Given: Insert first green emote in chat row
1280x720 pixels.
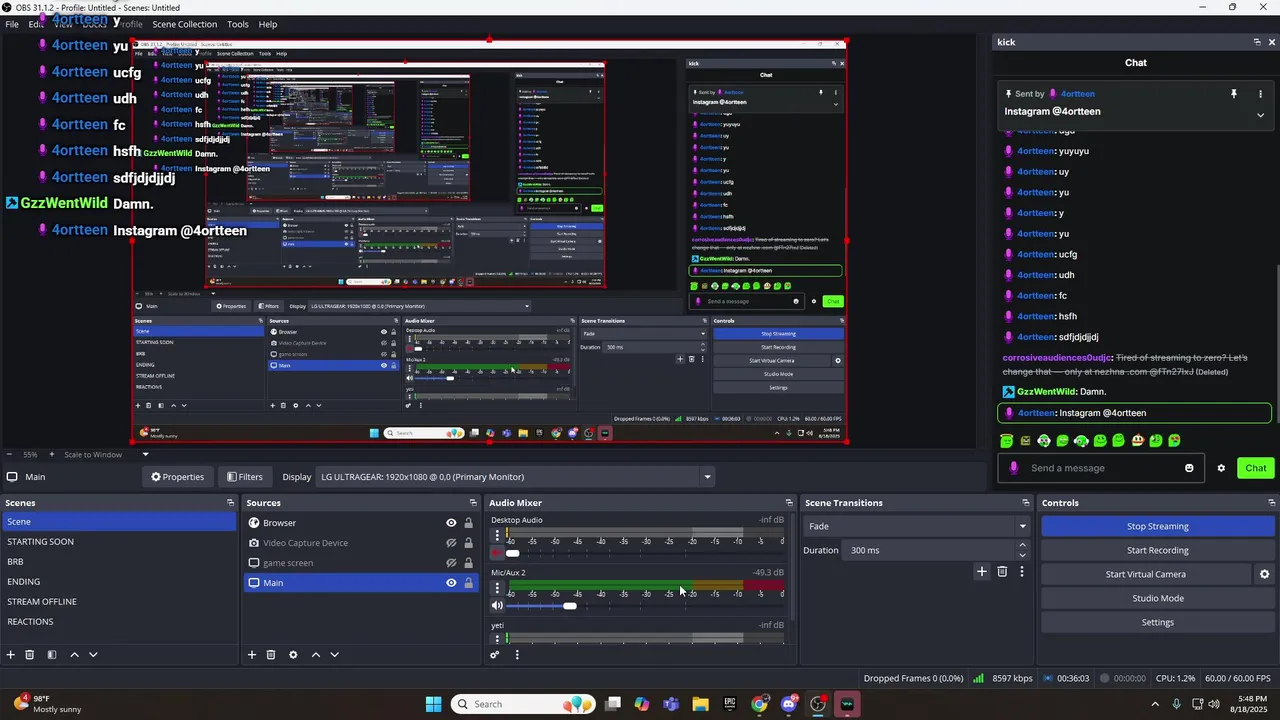Looking at the screenshot, I should tap(1007, 440).
